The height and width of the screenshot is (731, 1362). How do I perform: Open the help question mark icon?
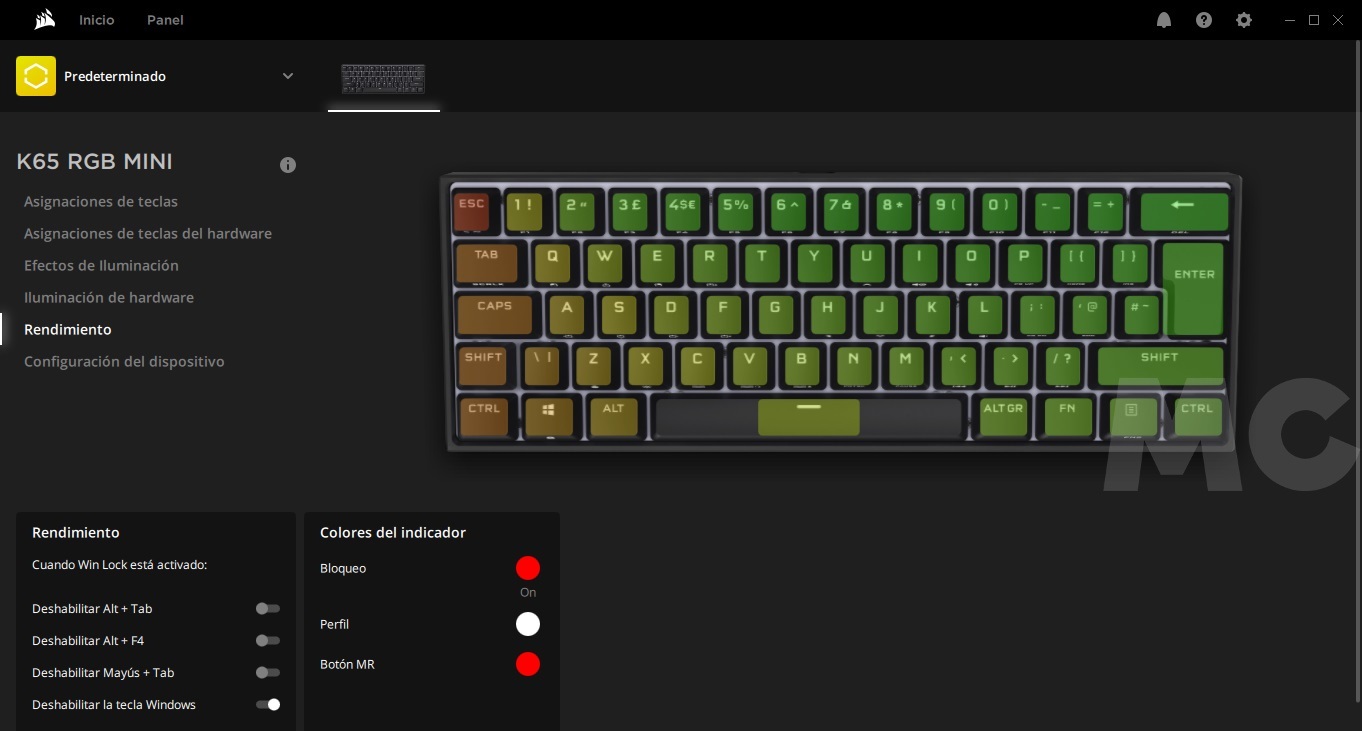click(x=1204, y=20)
